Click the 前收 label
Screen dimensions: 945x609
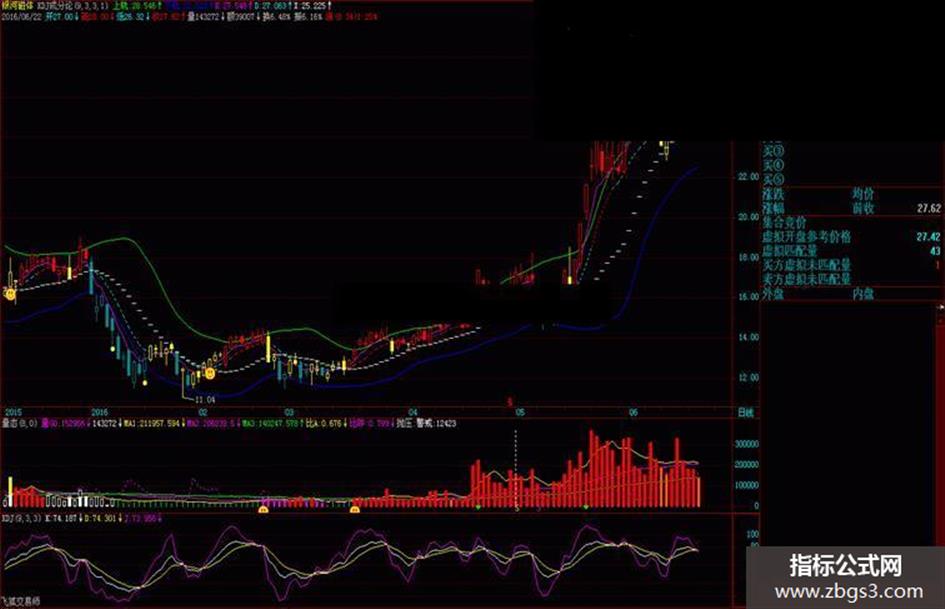click(863, 208)
